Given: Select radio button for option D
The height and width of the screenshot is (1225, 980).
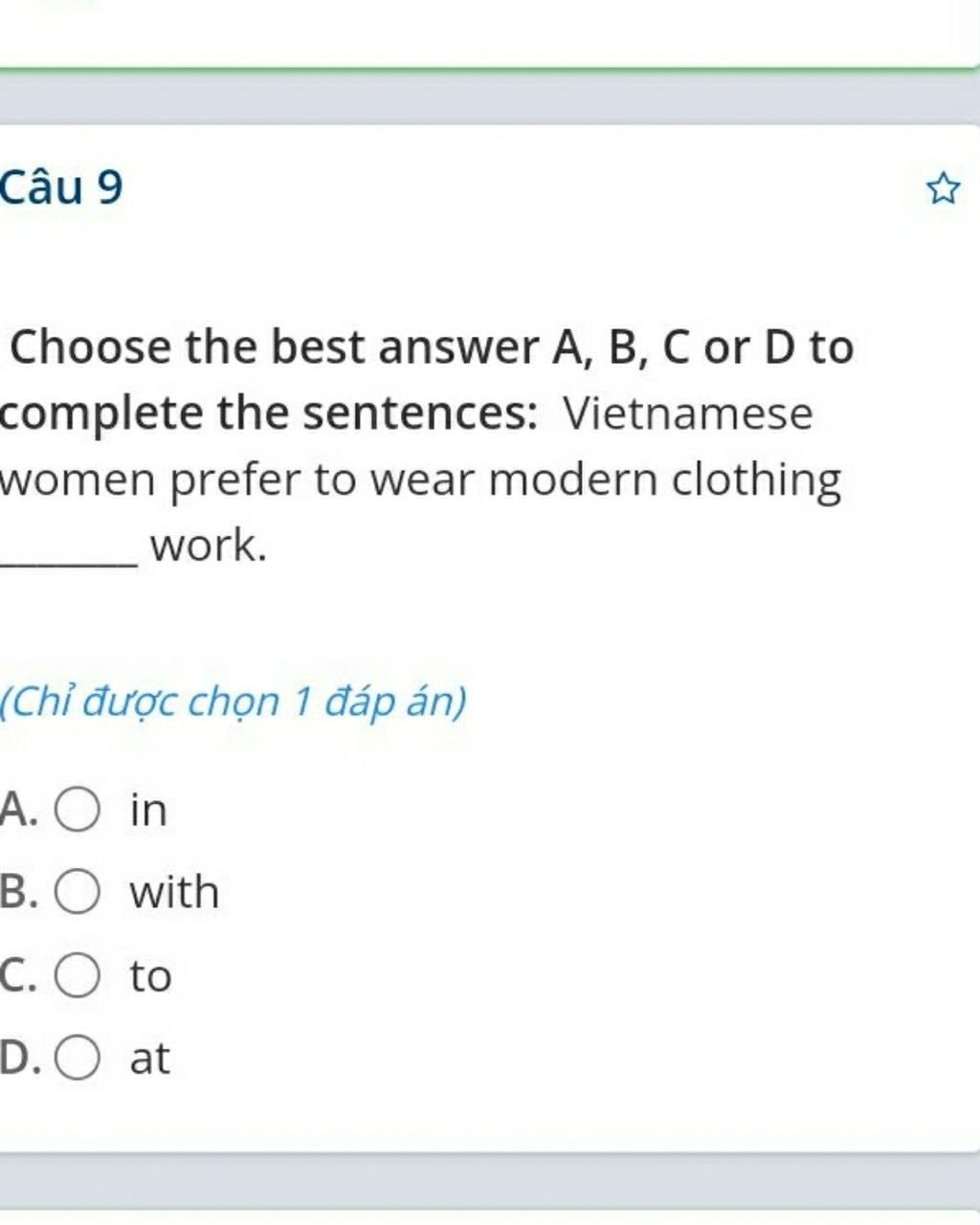Looking at the screenshot, I should pyautogui.click(x=78, y=1059).
